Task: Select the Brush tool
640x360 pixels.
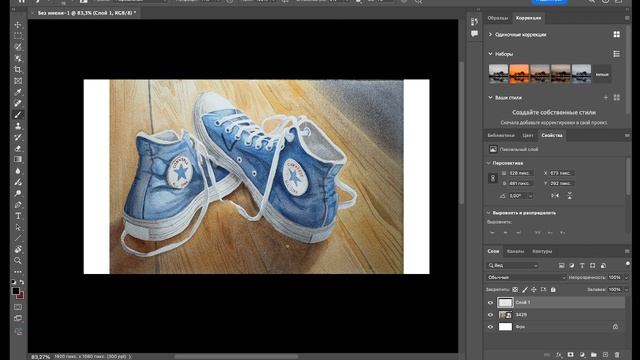Action: pyautogui.click(x=18, y=115)
